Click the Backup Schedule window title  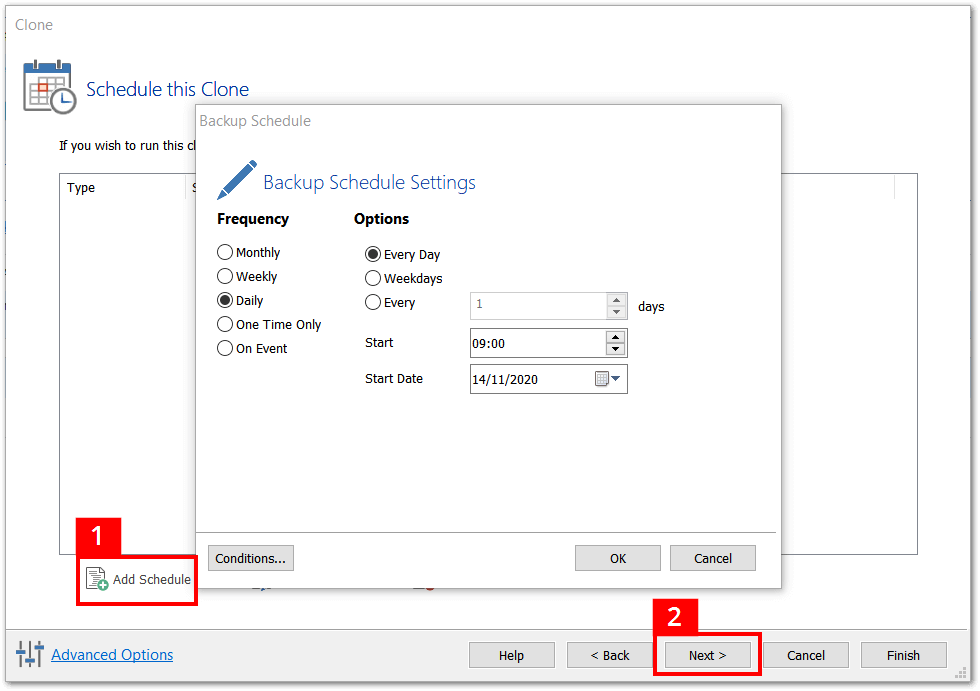pos(255,121)
